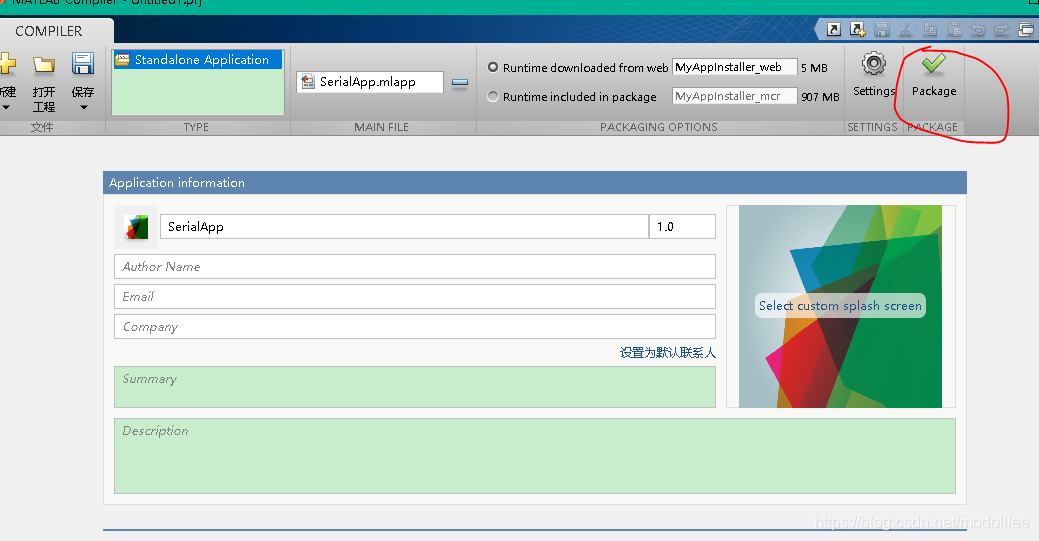This screenshot has width=1039, height=541.
Task: Click the Package checkmark button
Action: tap(934, 76)
